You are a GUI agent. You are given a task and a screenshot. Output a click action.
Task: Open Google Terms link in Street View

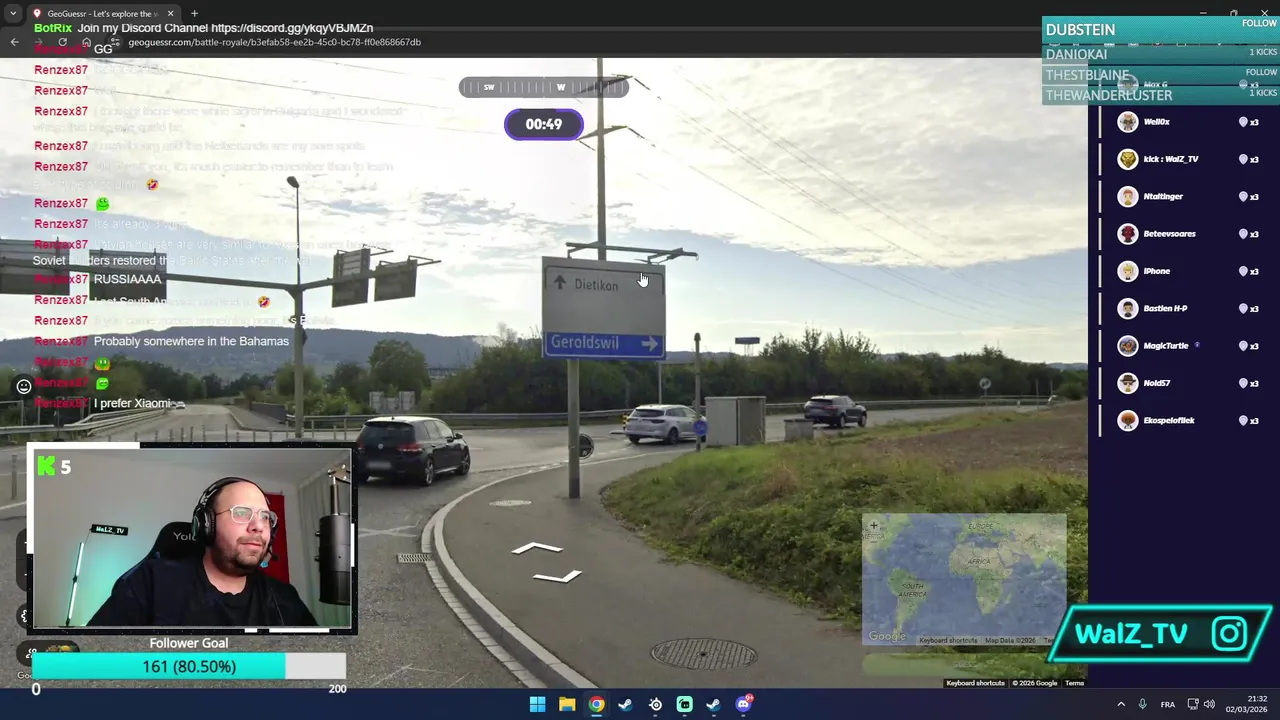point(1074,683)
